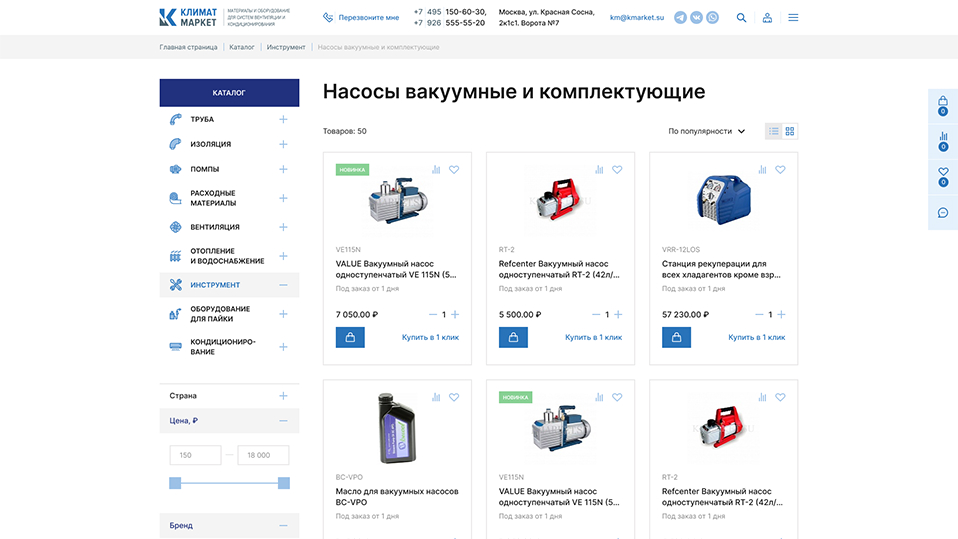
Task: Go to 'Главная страница' breadcrumb link
Action: 188,47
